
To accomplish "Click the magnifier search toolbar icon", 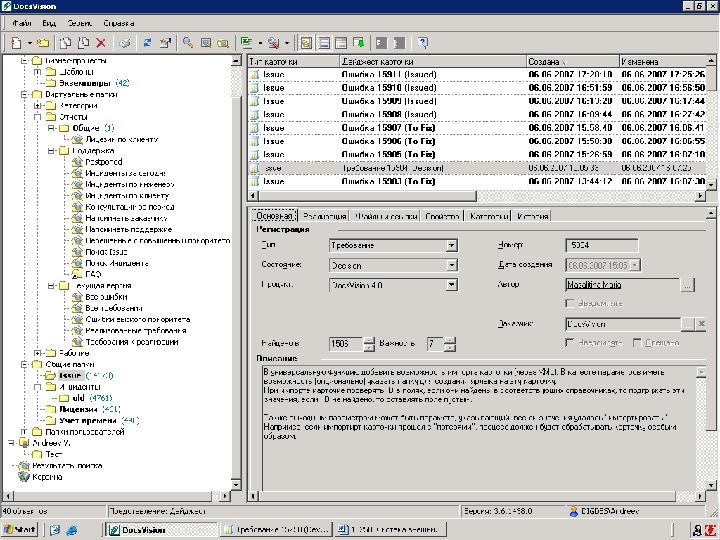I will [x=187, y=43].
